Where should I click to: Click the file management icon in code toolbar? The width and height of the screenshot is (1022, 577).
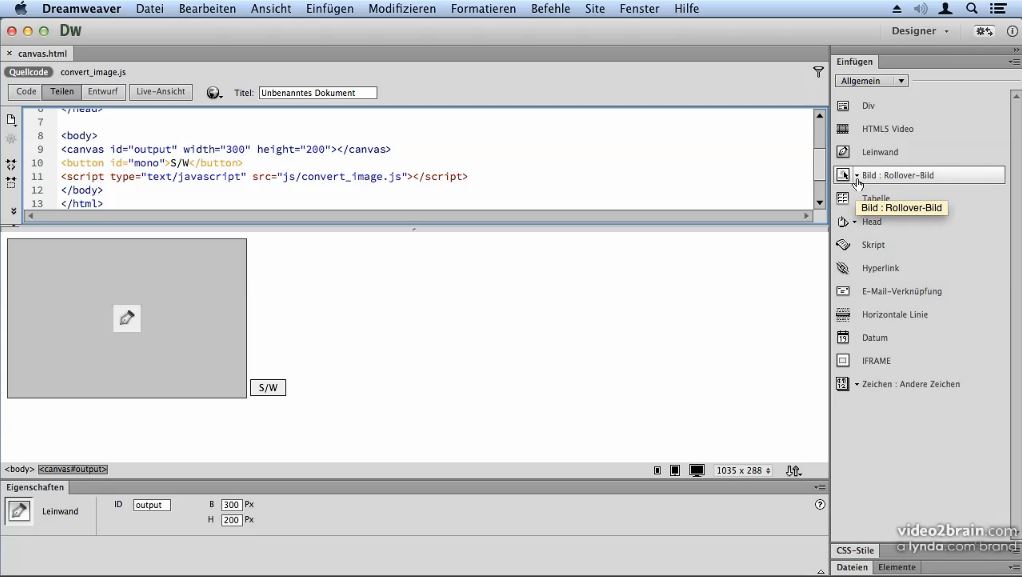point(11,120)
